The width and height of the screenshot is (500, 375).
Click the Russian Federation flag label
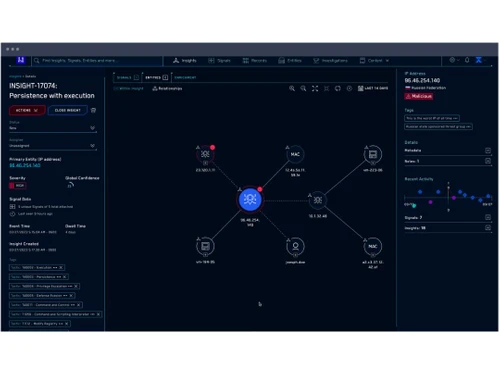pyautogui.click(x=425, y=88)
